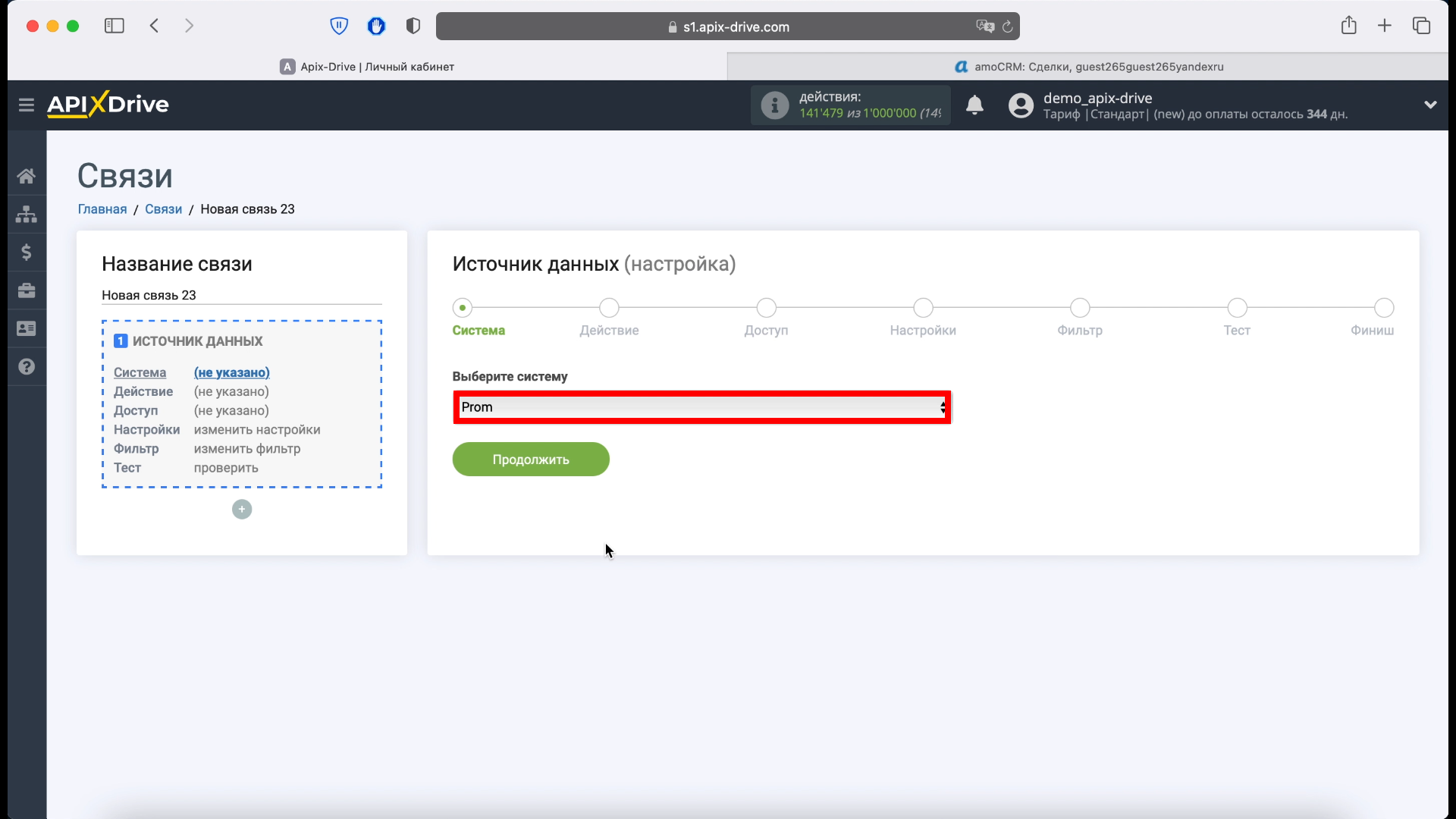Click the info icon next to действия

click(774, 105)
